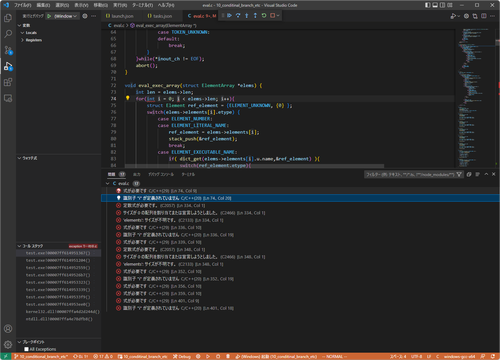Switch to Debug Console panel tab
The image size is (500, 360).
coord(161,174)
